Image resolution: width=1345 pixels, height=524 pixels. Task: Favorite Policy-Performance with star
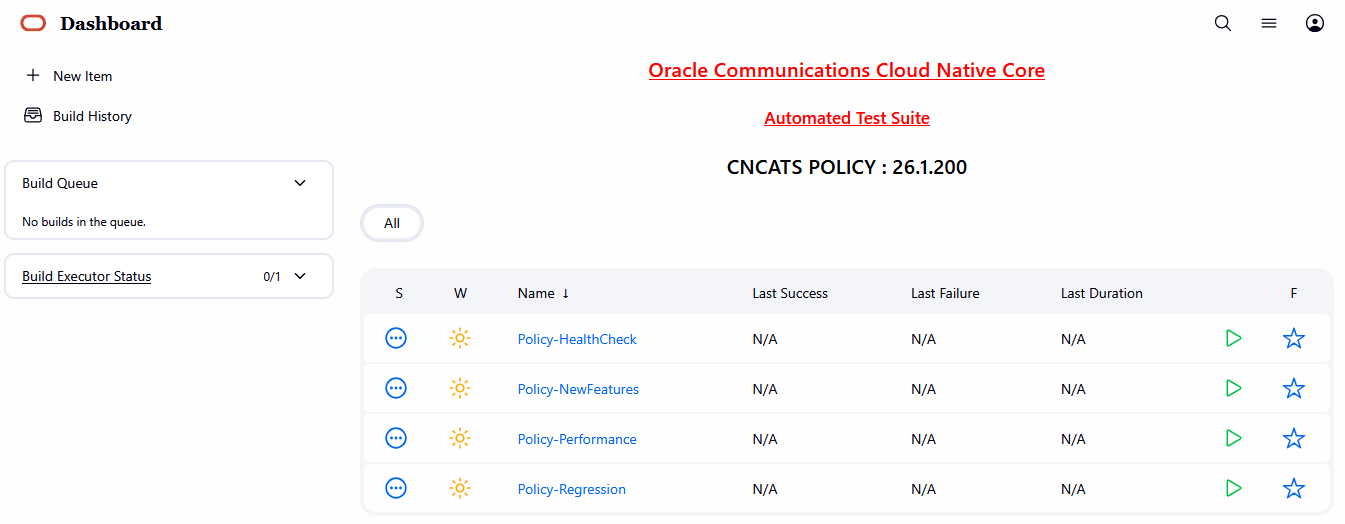click(1294, 438)
